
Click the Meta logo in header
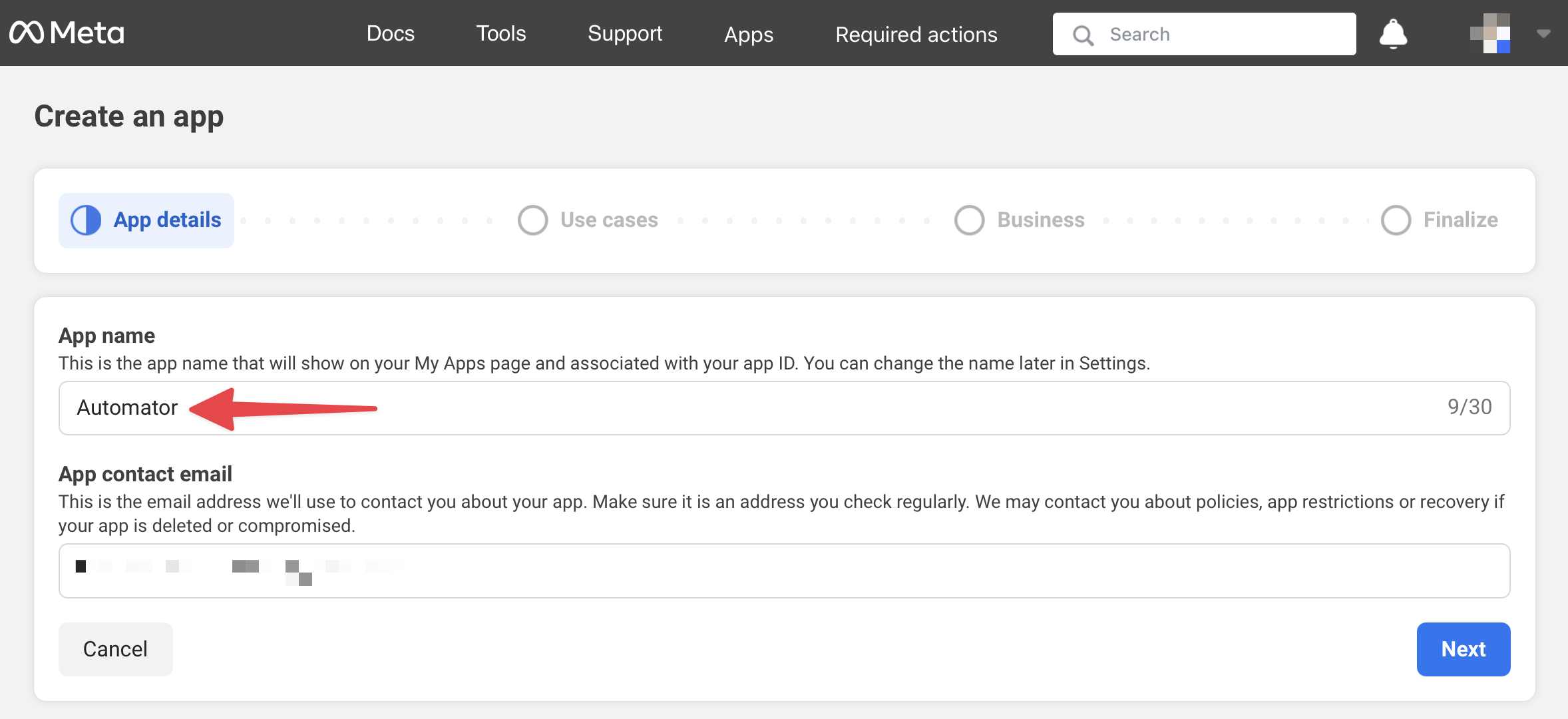(67, 33)
